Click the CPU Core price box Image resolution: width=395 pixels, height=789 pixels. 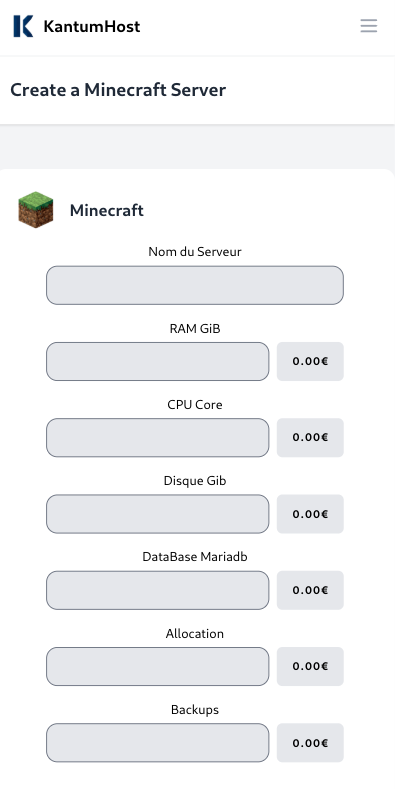click(x=310, y=438)
